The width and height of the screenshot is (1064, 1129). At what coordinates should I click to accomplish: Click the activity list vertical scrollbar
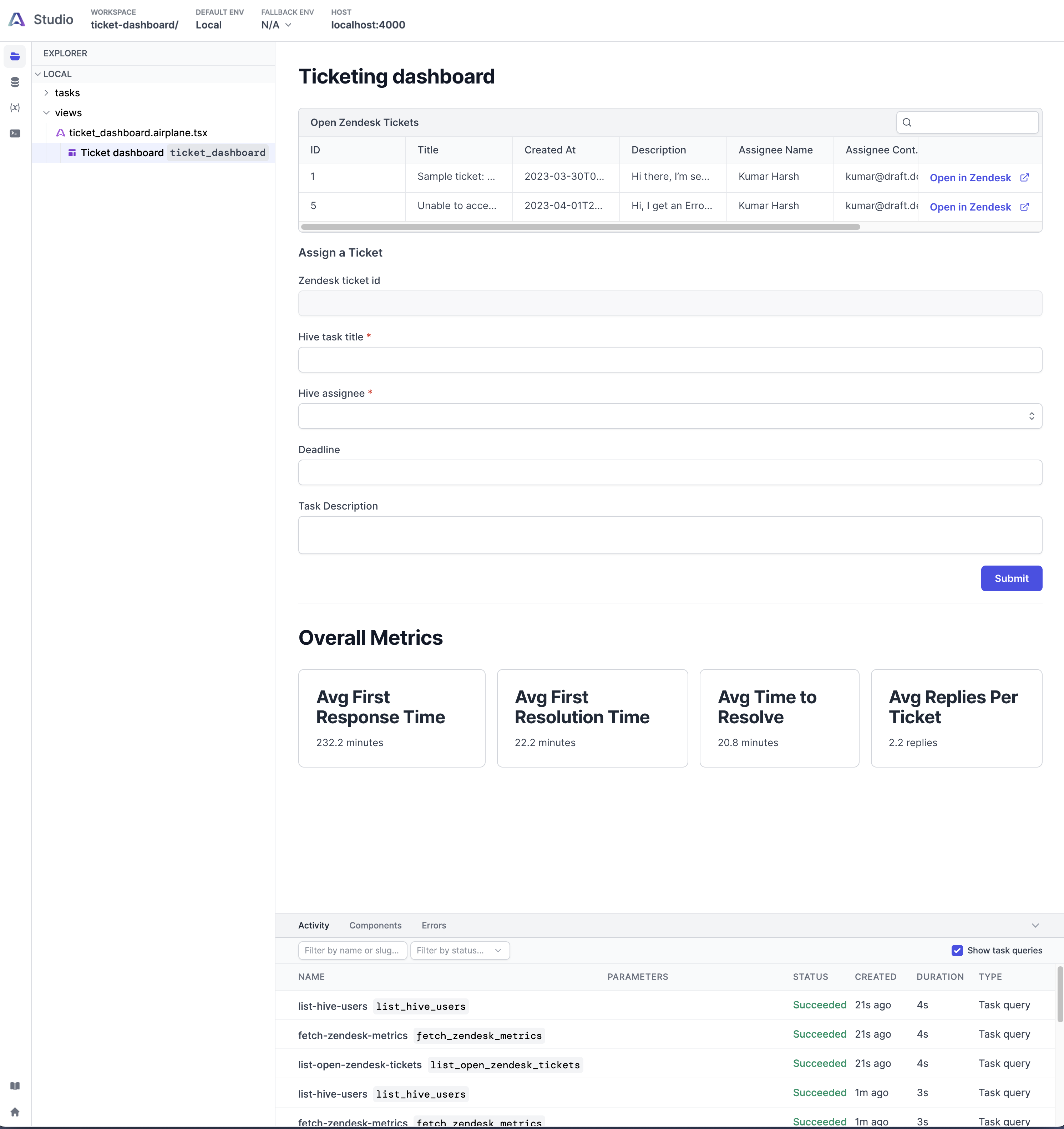click(1059, 994)
